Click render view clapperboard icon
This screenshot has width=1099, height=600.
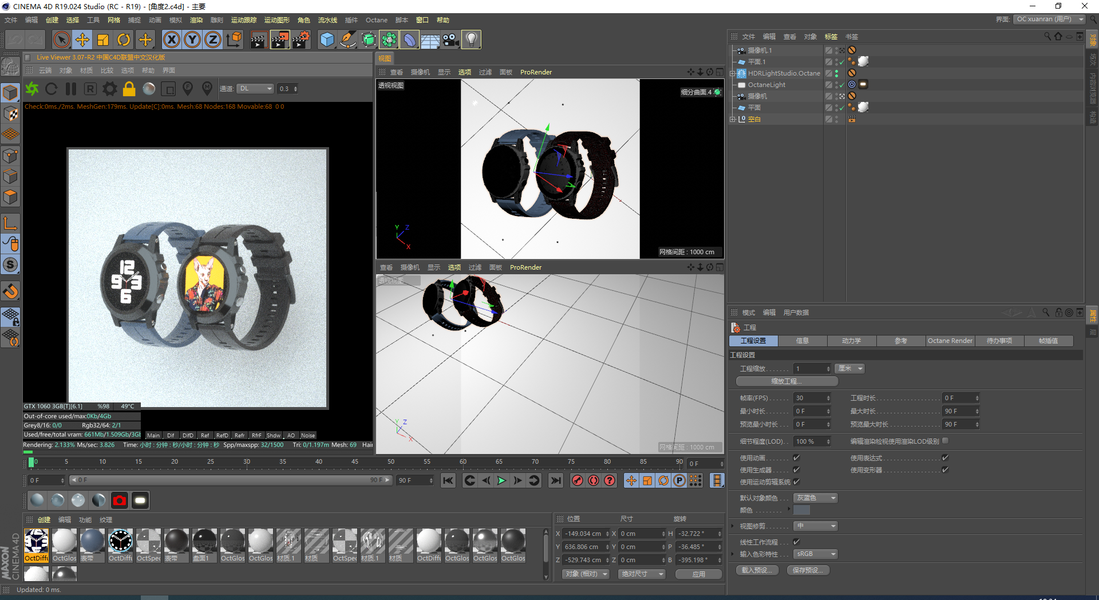258,40
